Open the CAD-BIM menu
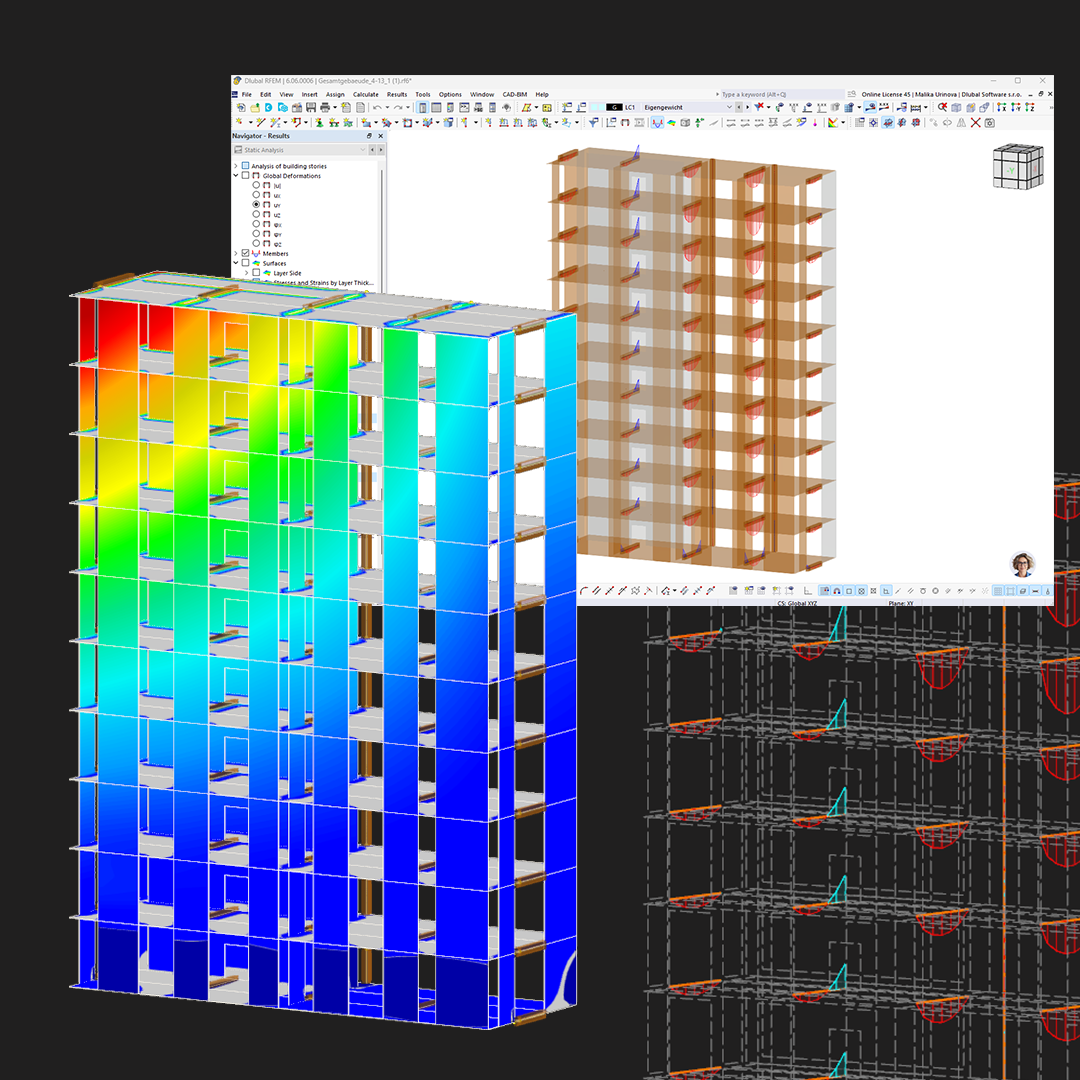Viewport: 1080px width, 1080px height. (513, 94)
